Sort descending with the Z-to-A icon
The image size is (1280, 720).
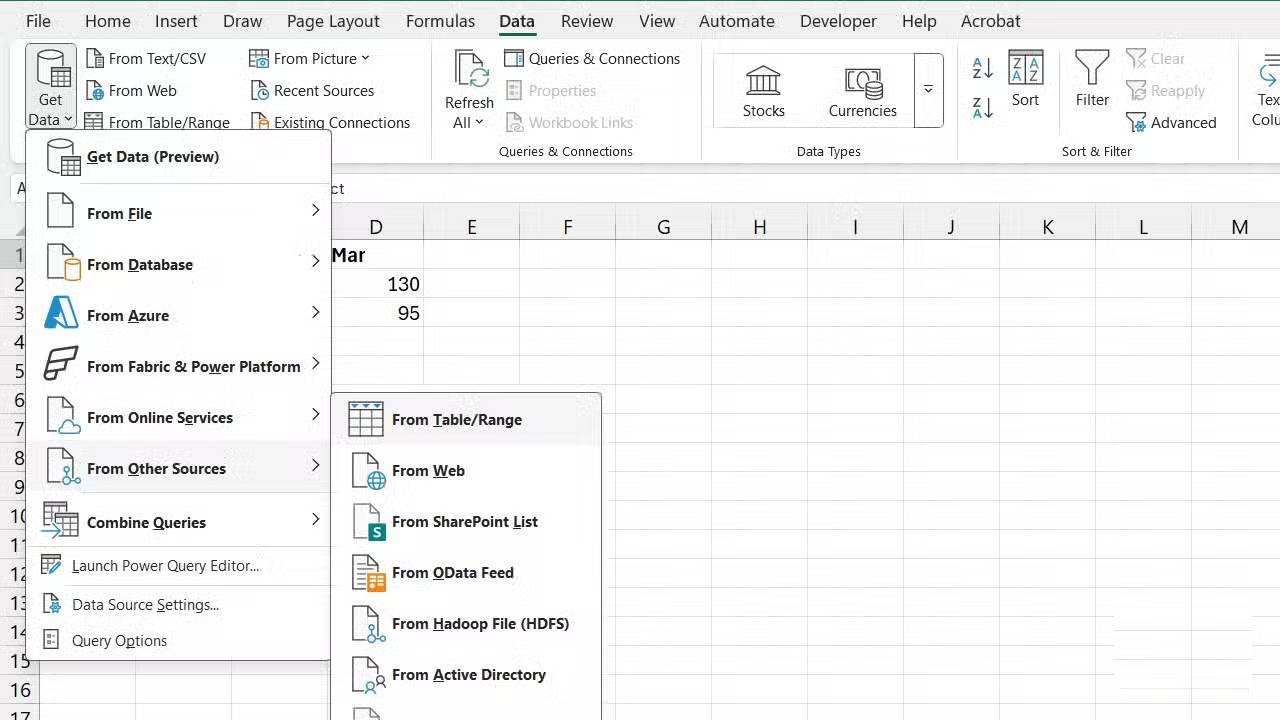coord(983,107)
